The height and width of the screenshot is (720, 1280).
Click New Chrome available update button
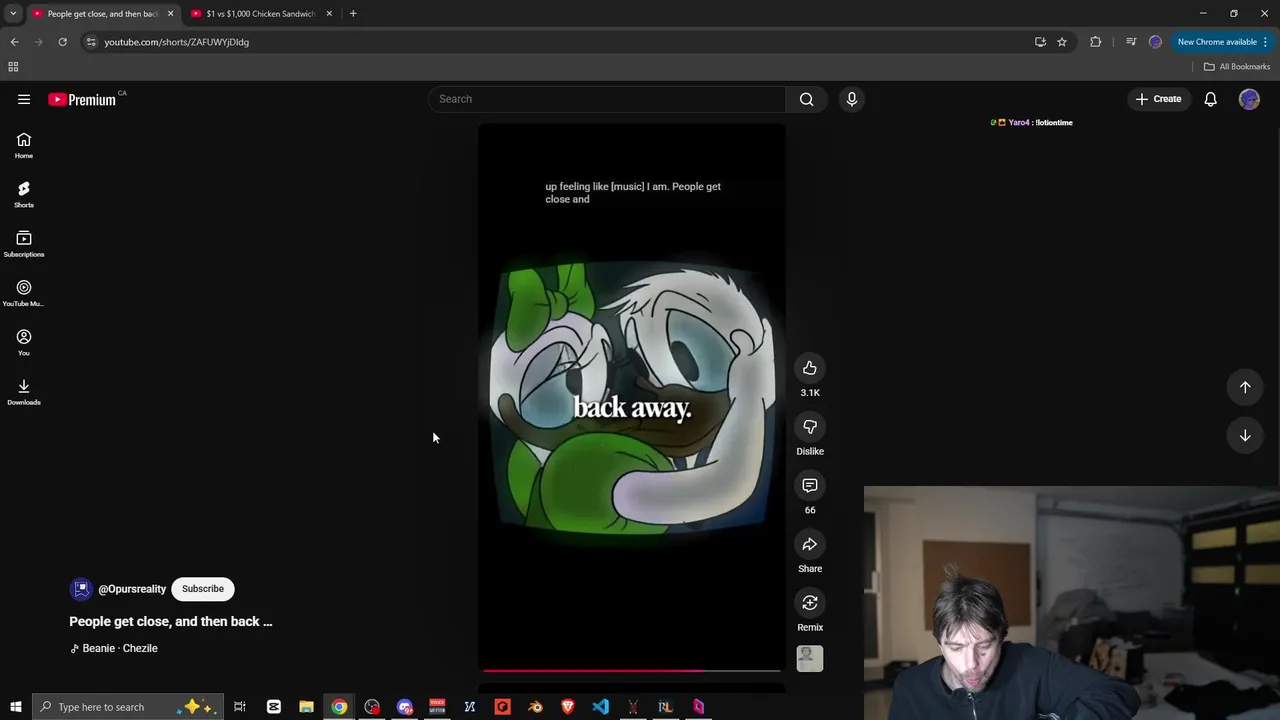(x=1222, y=42)
